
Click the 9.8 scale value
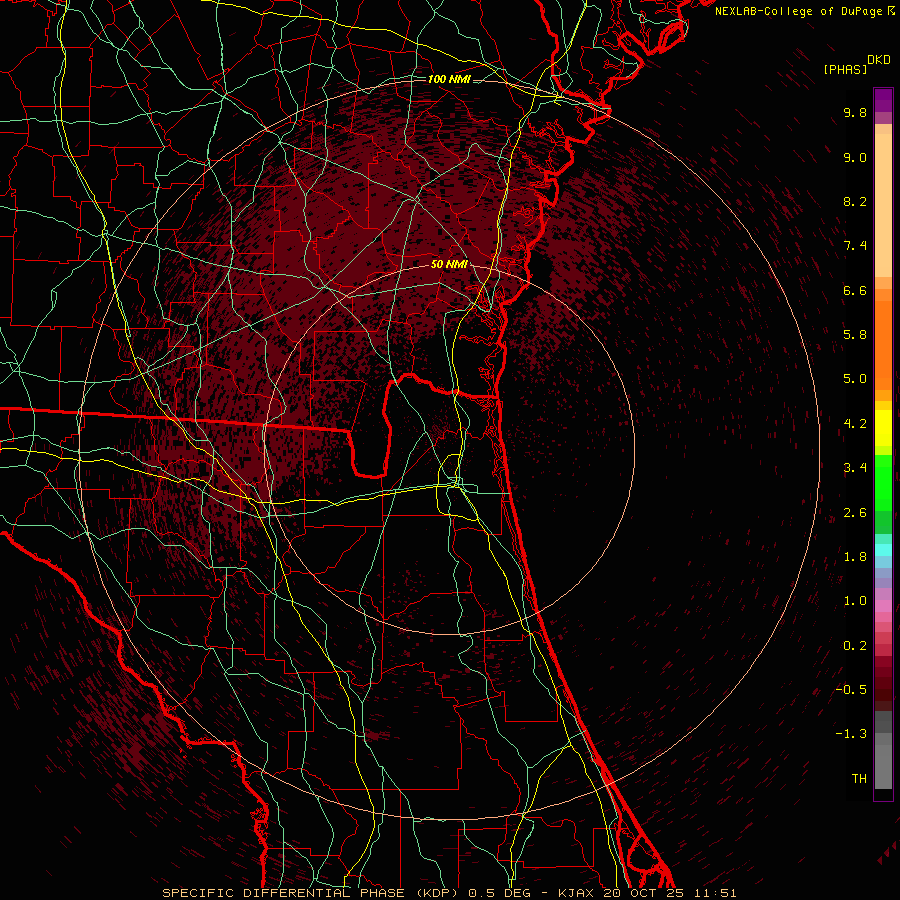click(855, 112)
